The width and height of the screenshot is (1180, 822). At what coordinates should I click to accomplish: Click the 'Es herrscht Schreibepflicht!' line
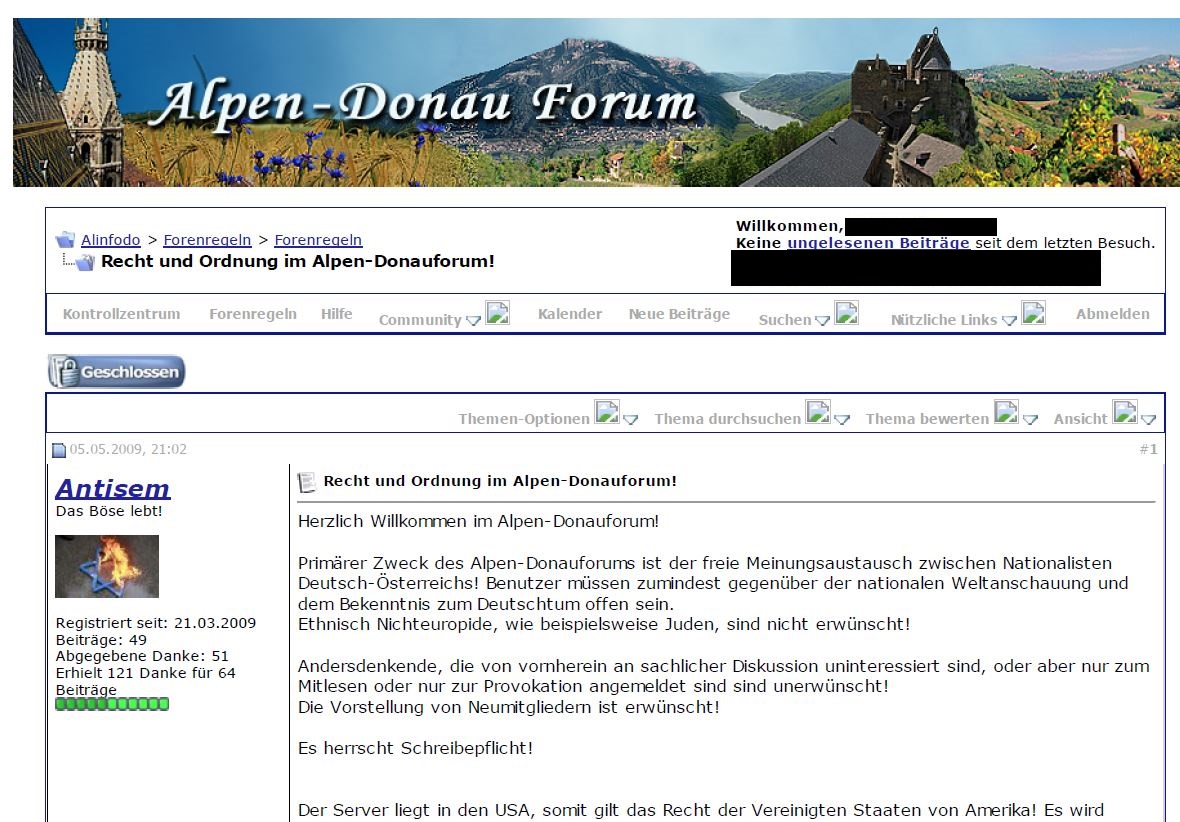pyautogui.click(x=415, y=748)
